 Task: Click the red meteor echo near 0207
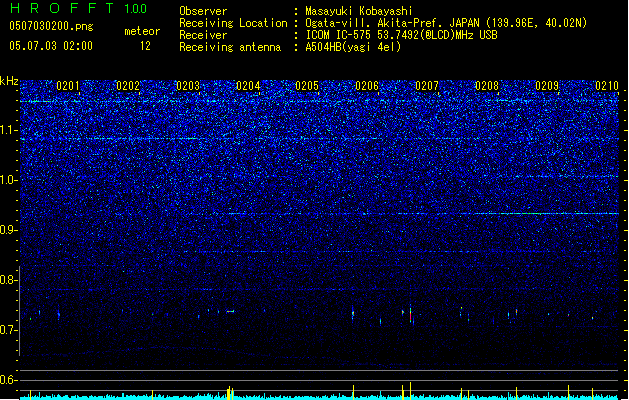[410, 315]
